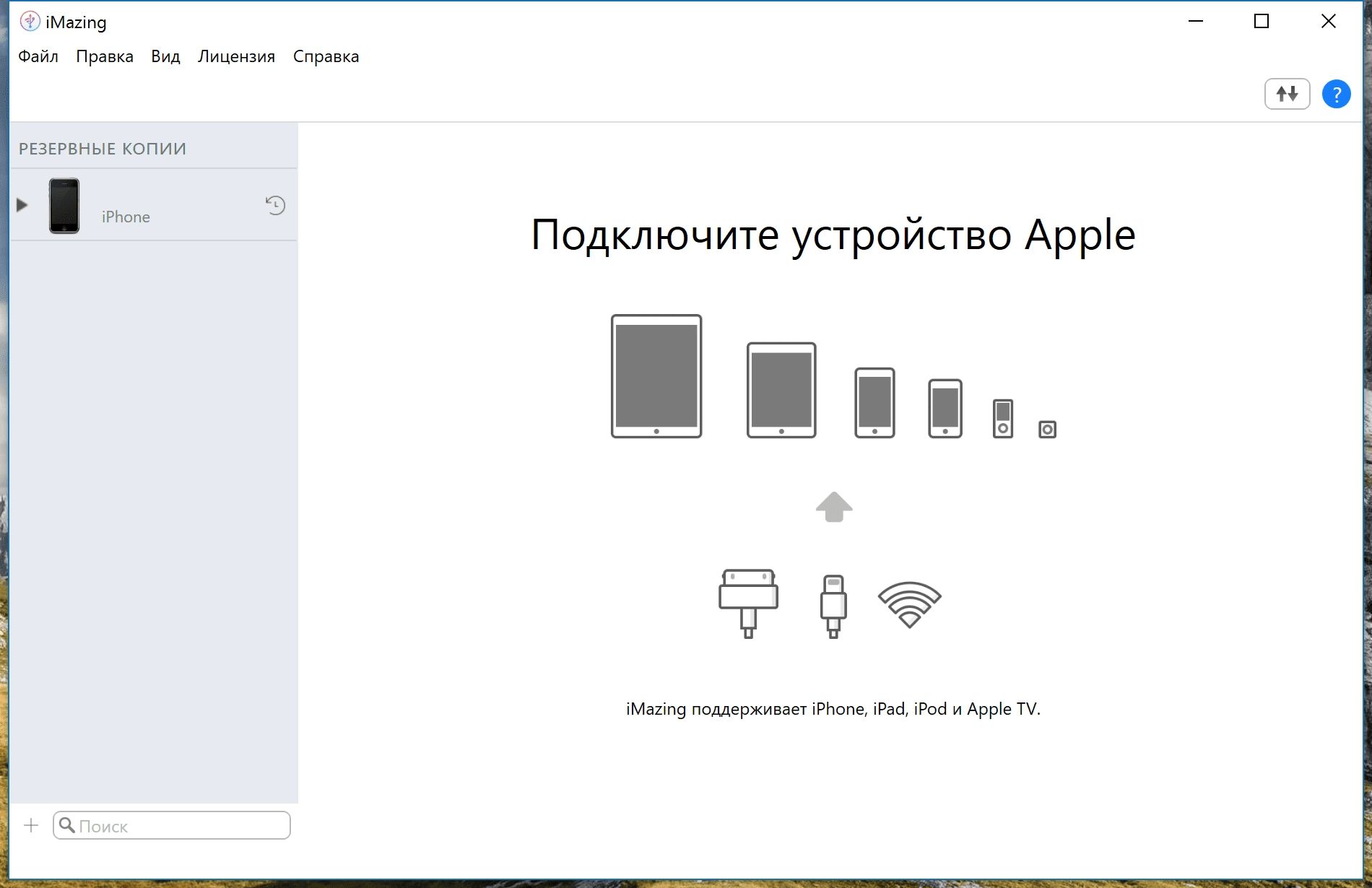Screen dimensions: 1372x888
Task: Maximize the iMazing window
Action: pos(1262,22)
